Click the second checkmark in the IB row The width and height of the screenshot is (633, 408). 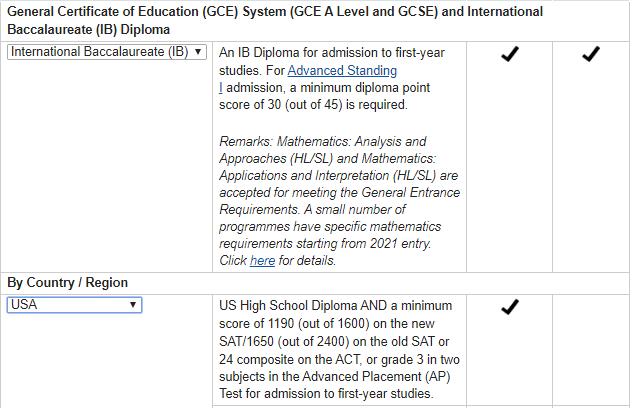591,54
